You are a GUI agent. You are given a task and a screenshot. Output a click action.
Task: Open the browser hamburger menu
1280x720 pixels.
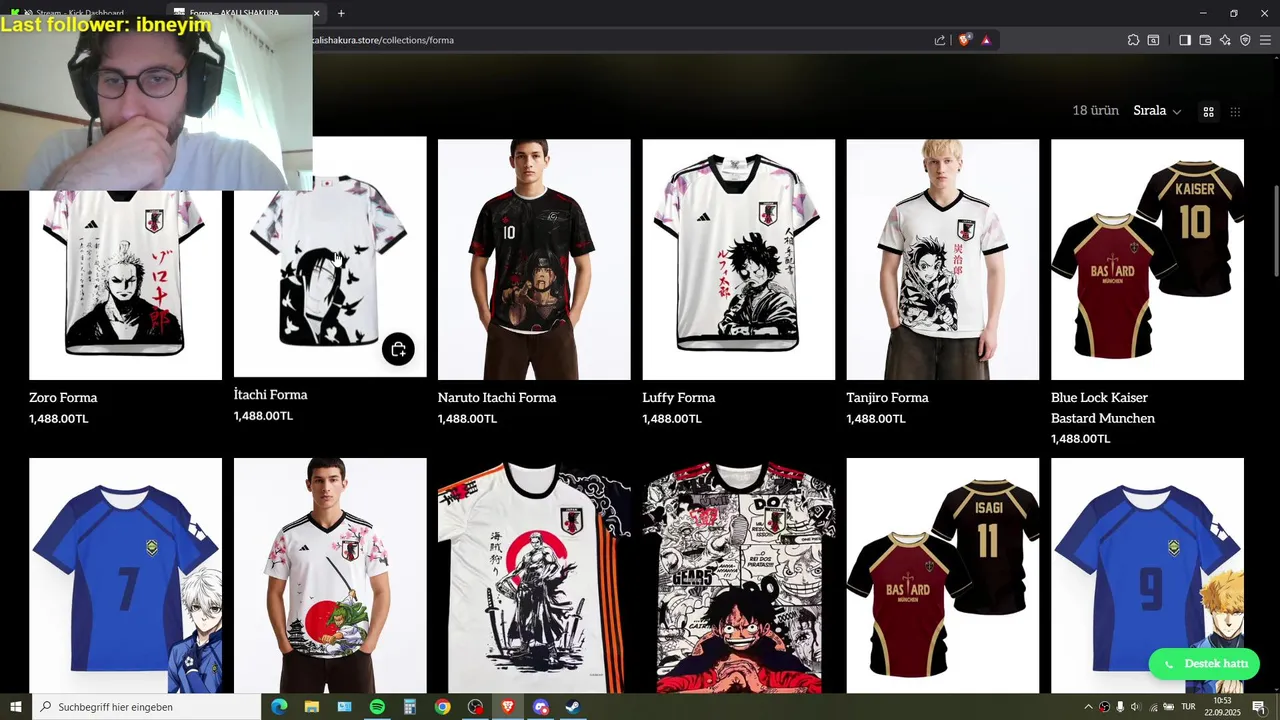click(x=1265, y=40)
